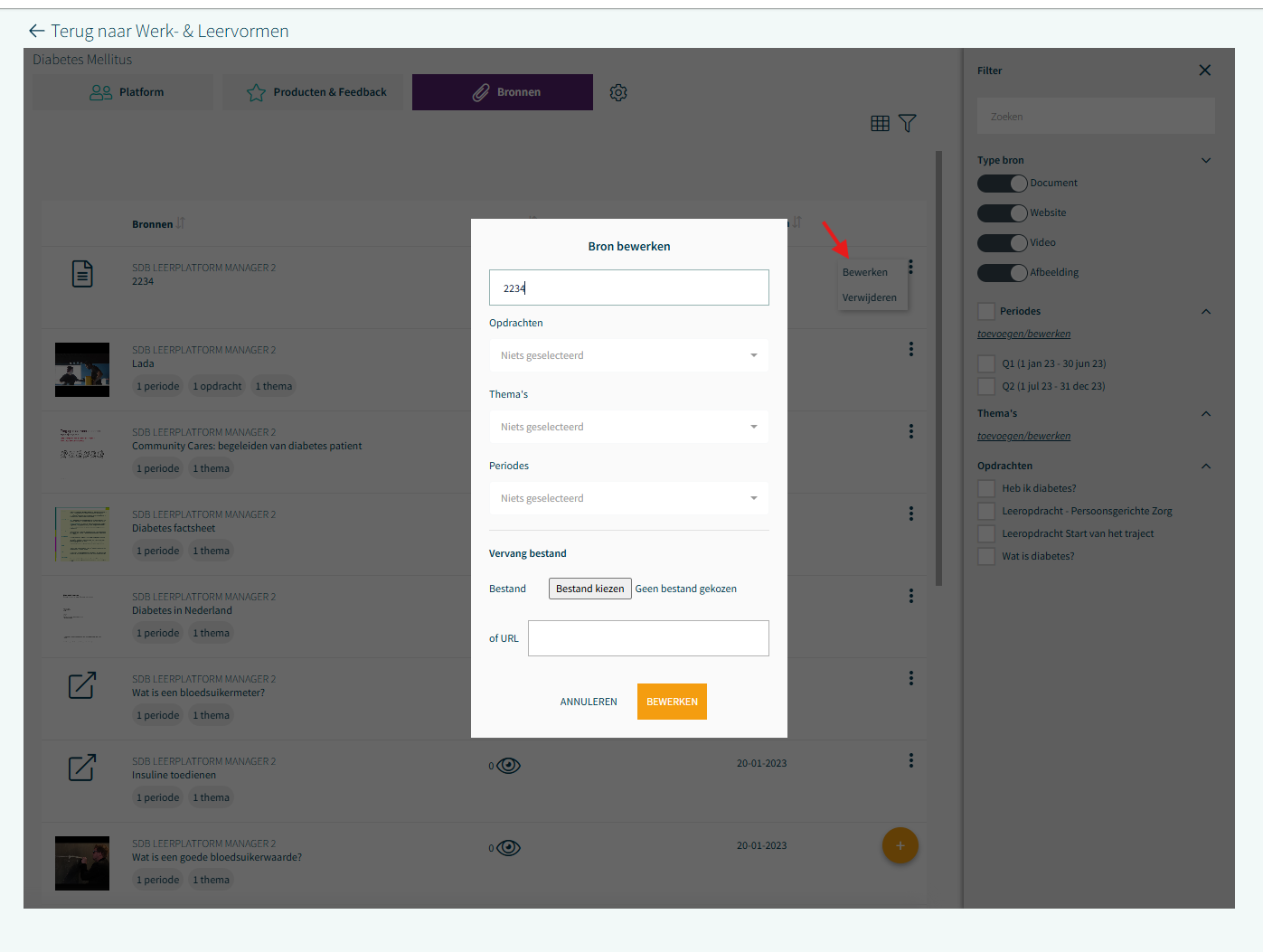The width and height of the screenshot is (1263, 952).
Task: Toggle the Video type switch
Action: pyautogui.click(x=1002, y=243)
